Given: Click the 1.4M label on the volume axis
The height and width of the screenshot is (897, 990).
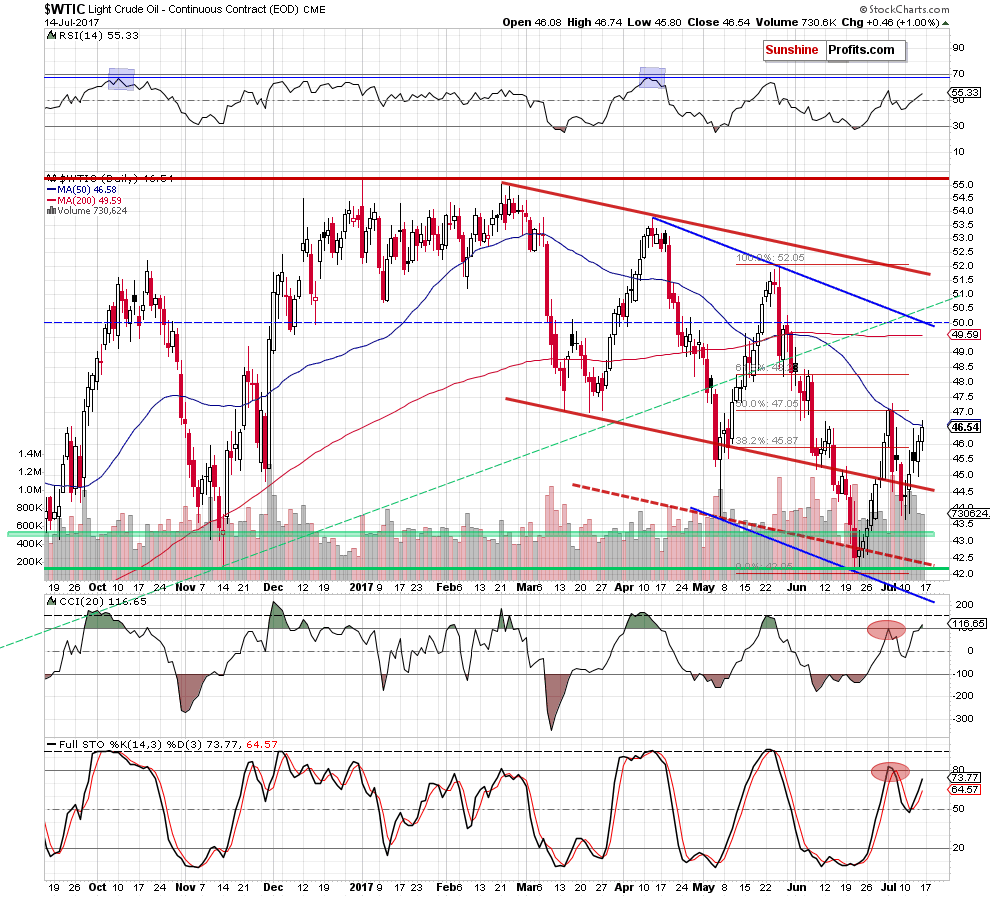Looking at the screenshot, I should pos(30,454).
